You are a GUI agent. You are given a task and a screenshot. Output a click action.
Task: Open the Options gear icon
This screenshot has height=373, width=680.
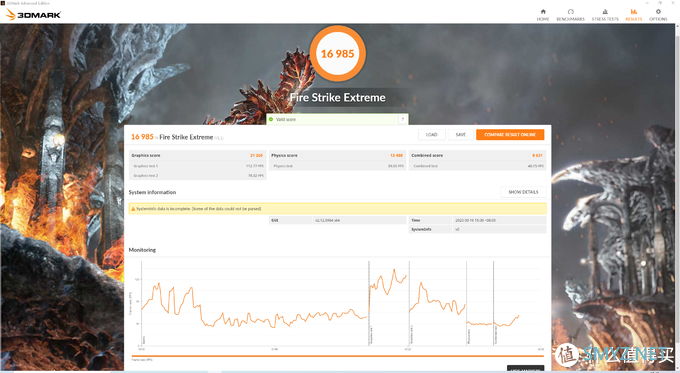658,12
